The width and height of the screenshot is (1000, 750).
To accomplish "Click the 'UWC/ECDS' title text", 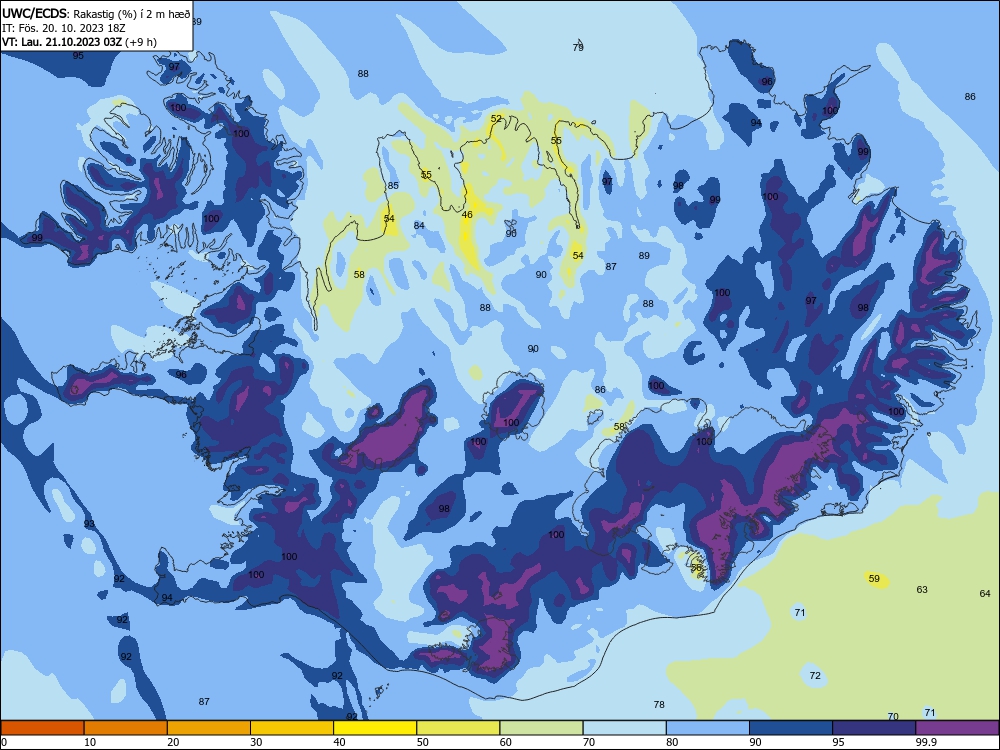I will 34,14.
